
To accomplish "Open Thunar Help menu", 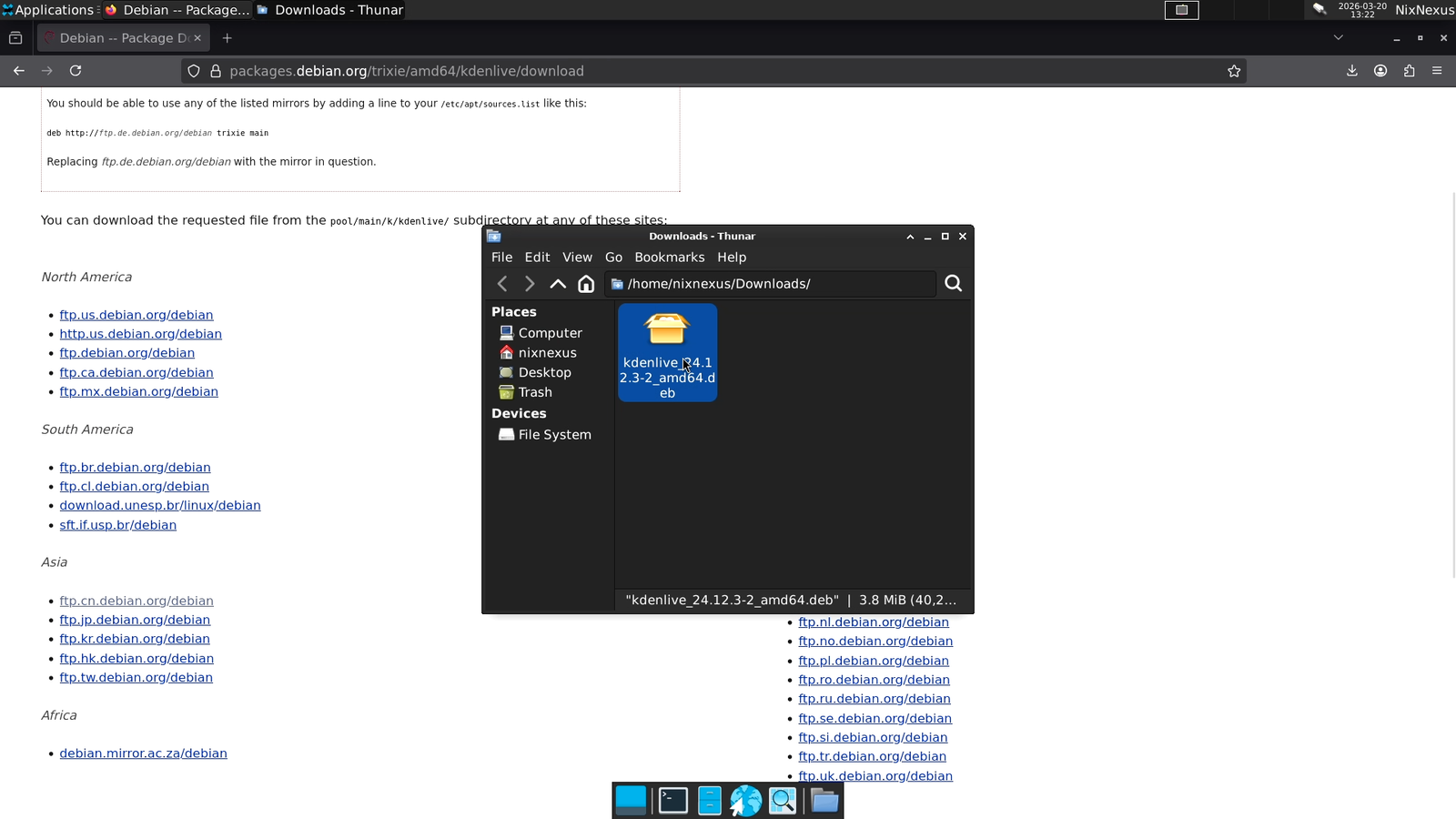I will pyautogui.click(x=732, y=258).
